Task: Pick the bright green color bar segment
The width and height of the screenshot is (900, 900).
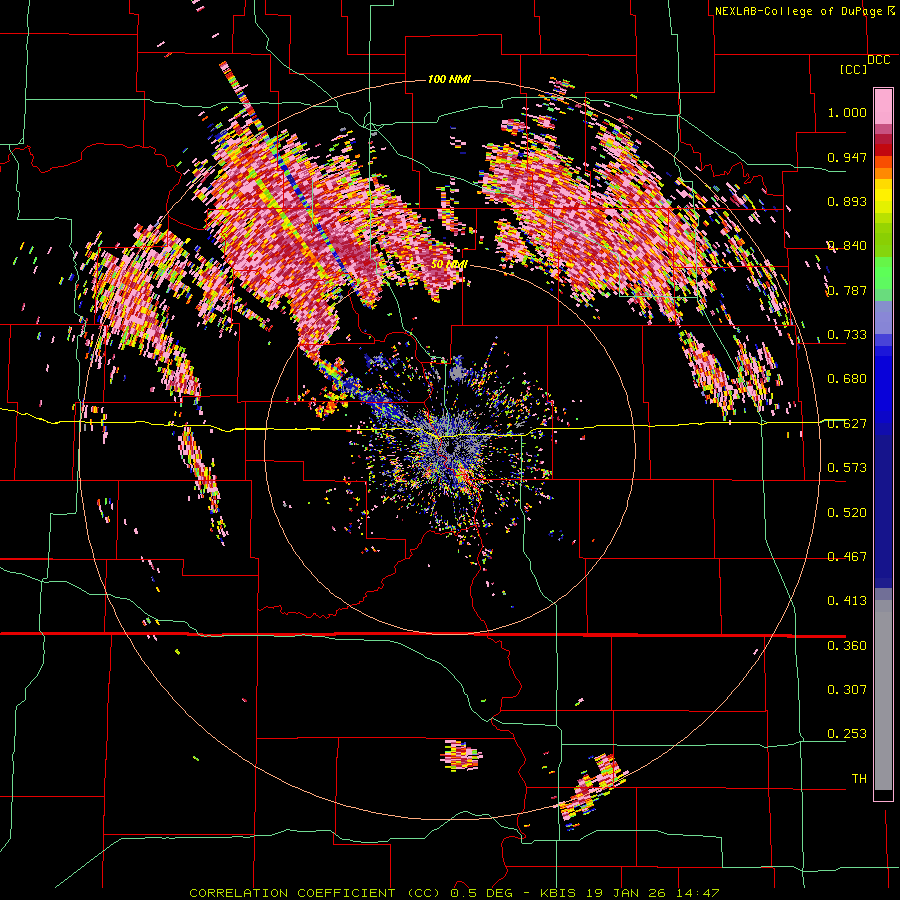Action: click(x=883, y=273)
